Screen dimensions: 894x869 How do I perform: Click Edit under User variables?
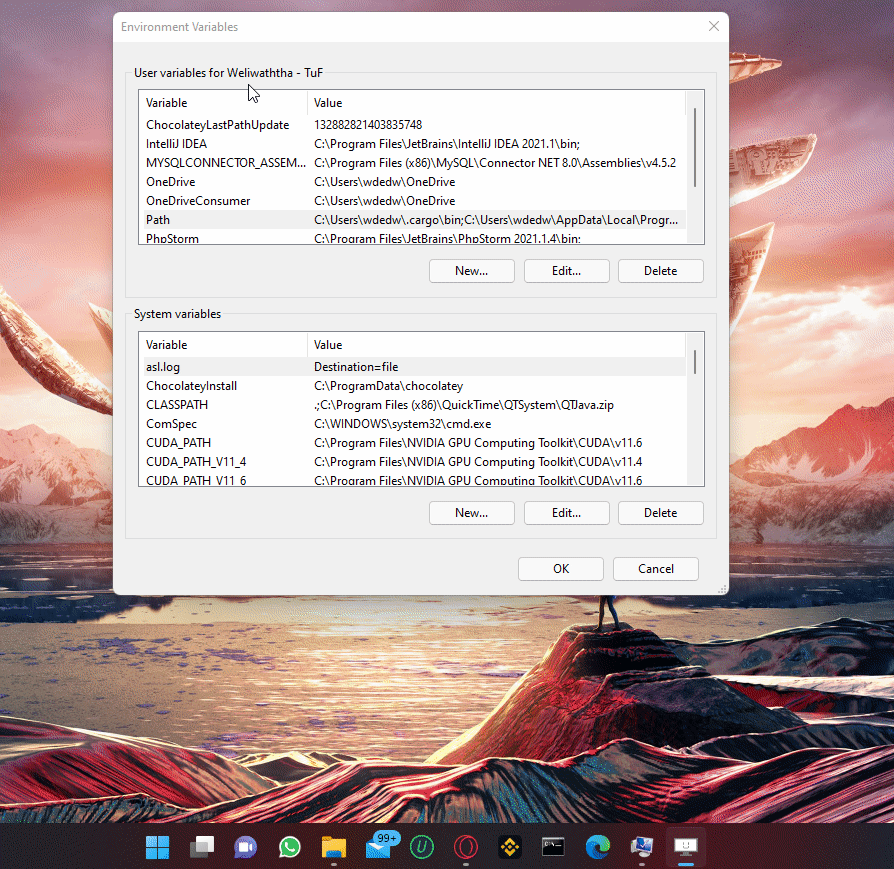coord(566,271)
